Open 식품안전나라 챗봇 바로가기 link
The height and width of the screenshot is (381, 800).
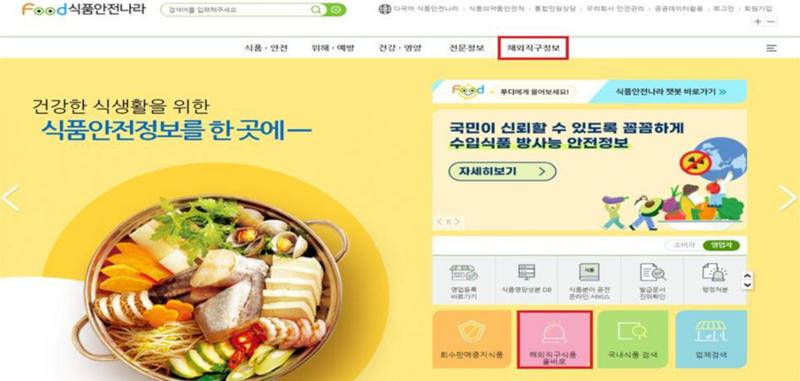click(x=671, y=92)
